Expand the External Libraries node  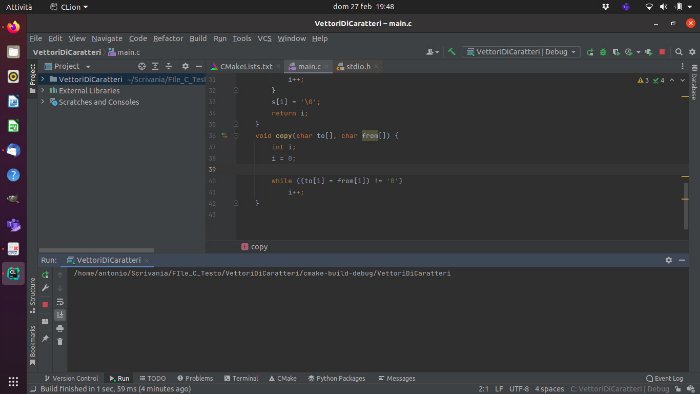coord(43,91)
